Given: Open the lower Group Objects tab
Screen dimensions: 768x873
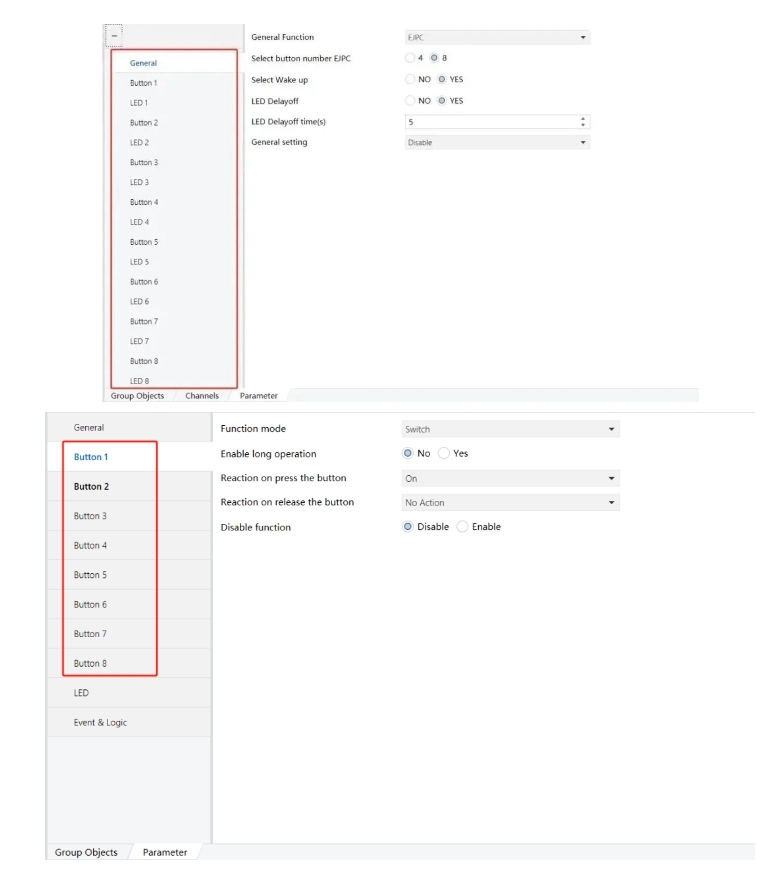Looking at the screenshot, I should [86, 853].
